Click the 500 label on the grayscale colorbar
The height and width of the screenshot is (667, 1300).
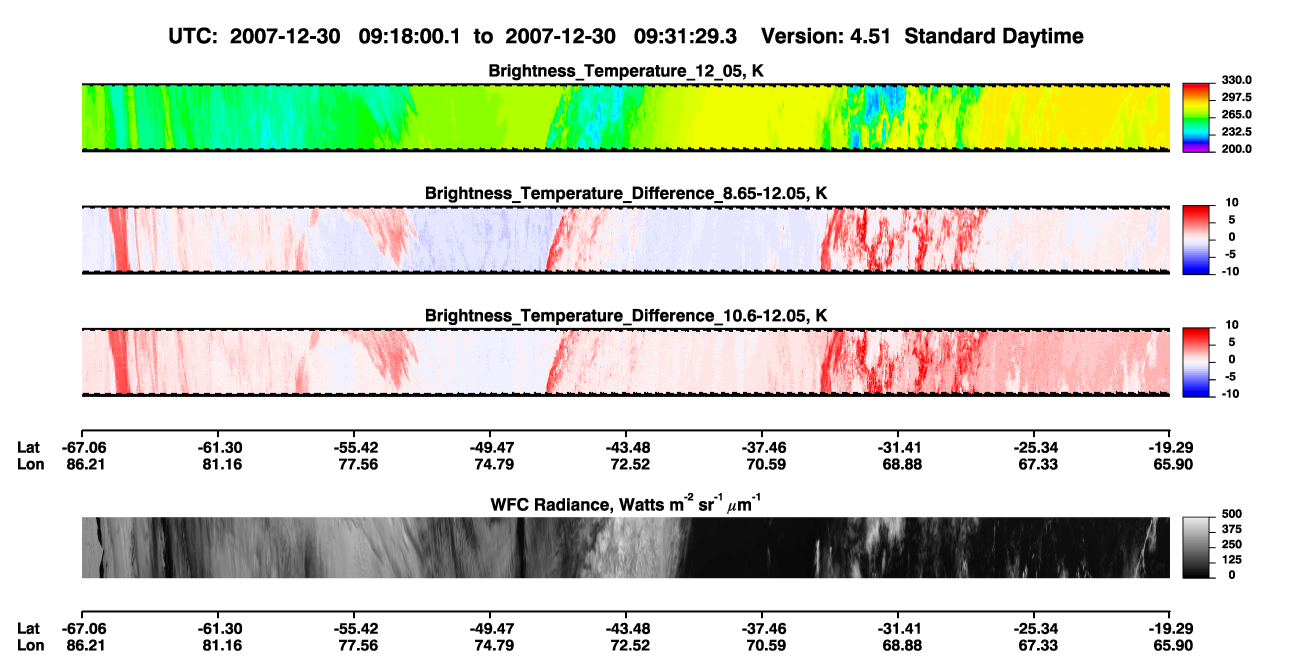tap(1233, 514)
